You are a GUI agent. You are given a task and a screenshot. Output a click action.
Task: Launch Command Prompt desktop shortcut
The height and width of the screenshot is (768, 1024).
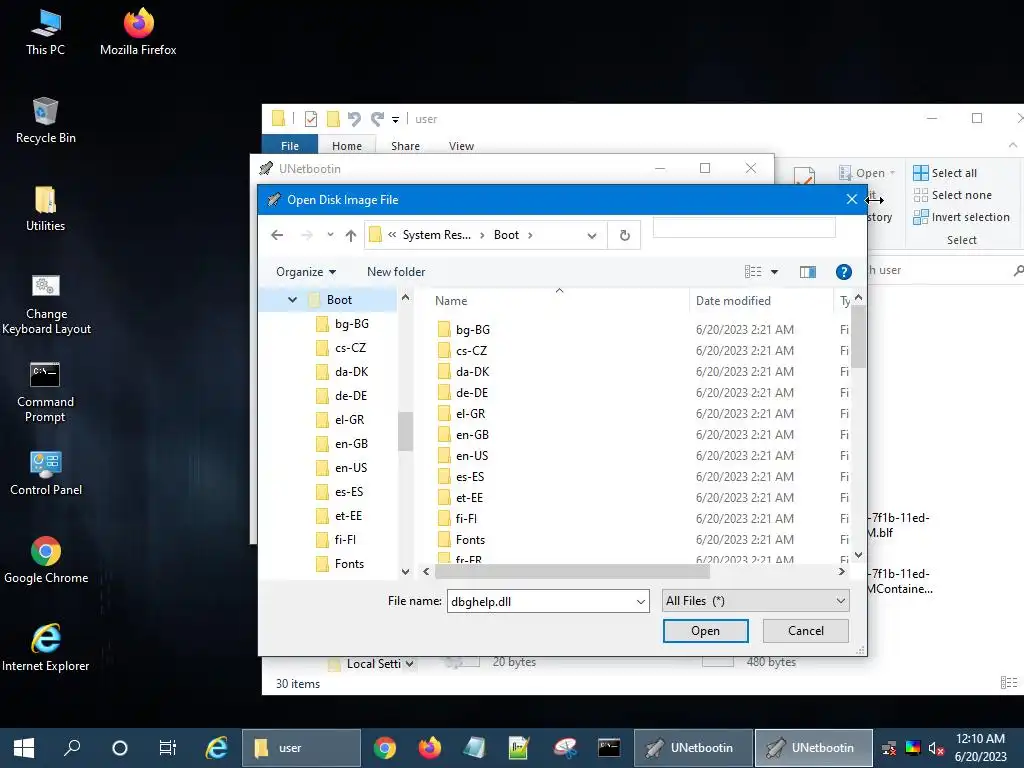pyautogui.click(x=45, y=392)
